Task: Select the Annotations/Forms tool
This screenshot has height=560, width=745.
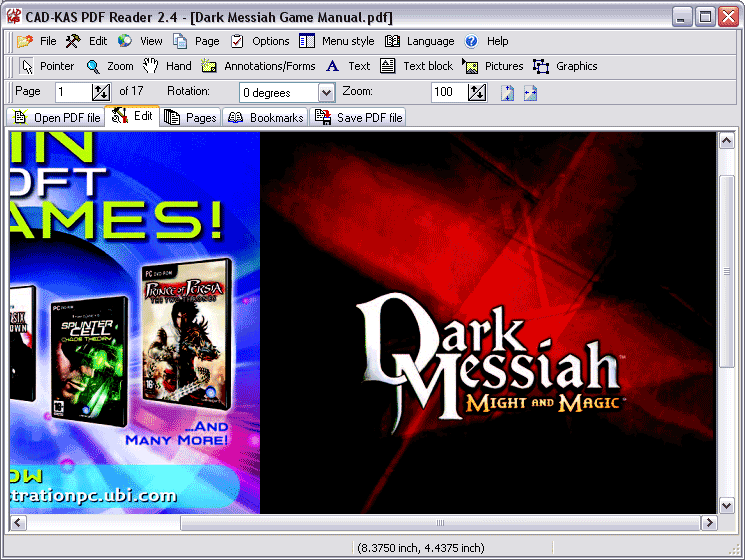Action: click(258, 66)
